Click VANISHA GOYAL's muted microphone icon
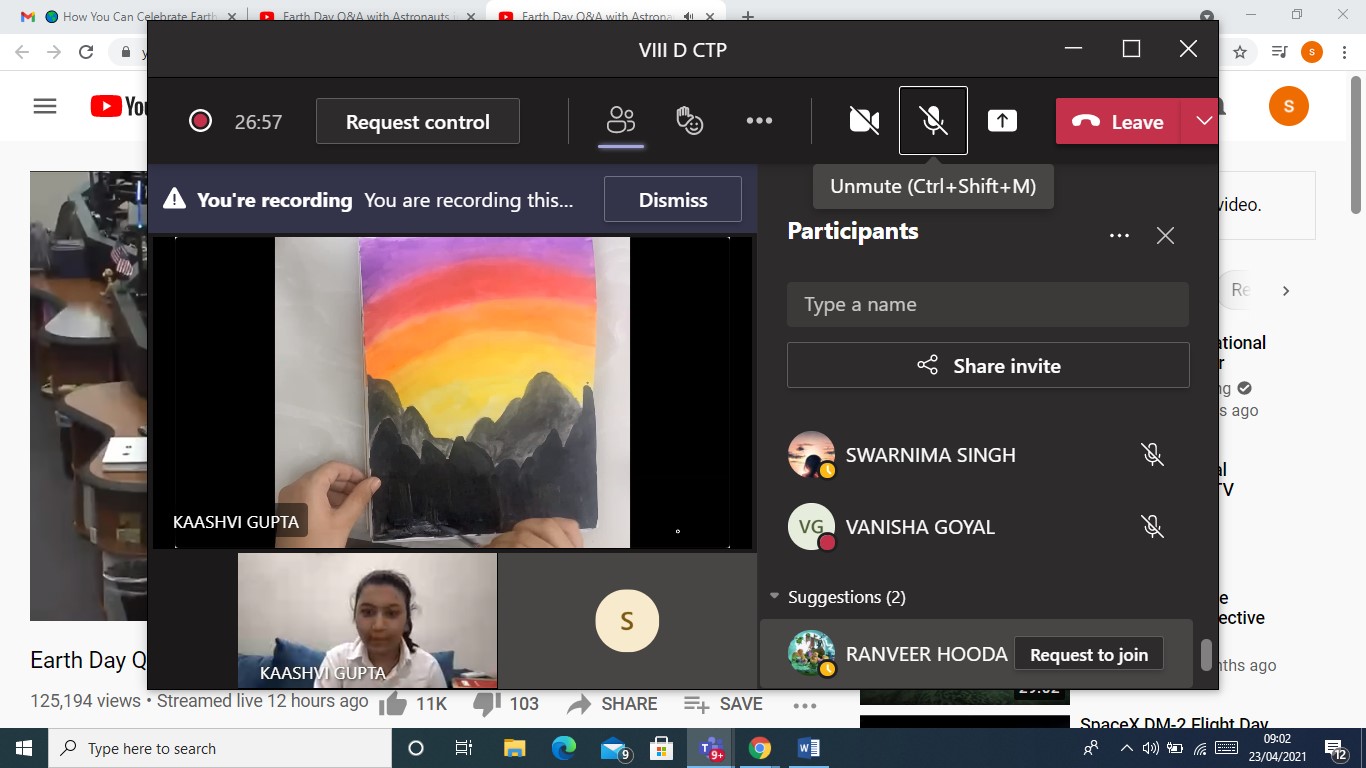 (x=1152, y=527)
